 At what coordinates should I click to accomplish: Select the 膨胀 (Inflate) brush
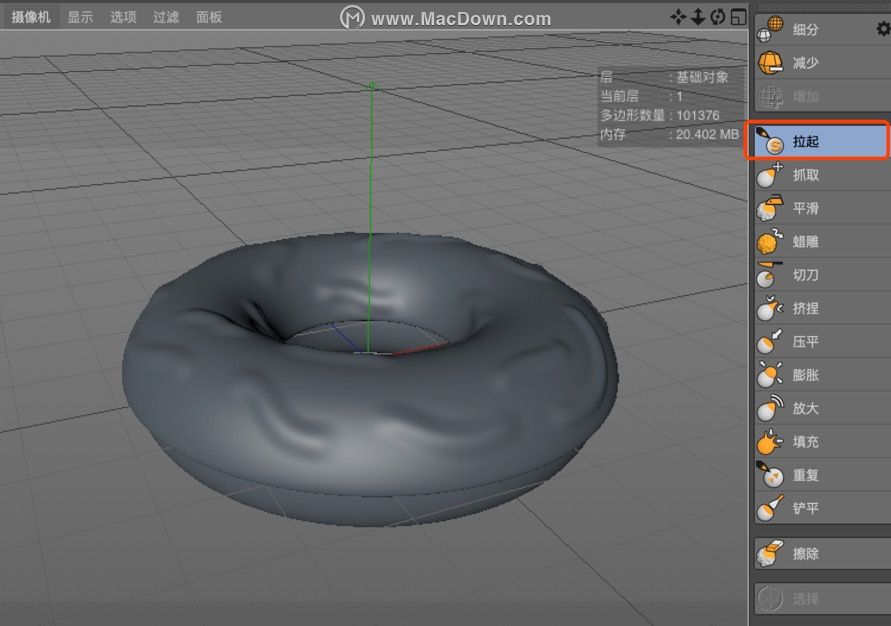[x=822, y=375]
